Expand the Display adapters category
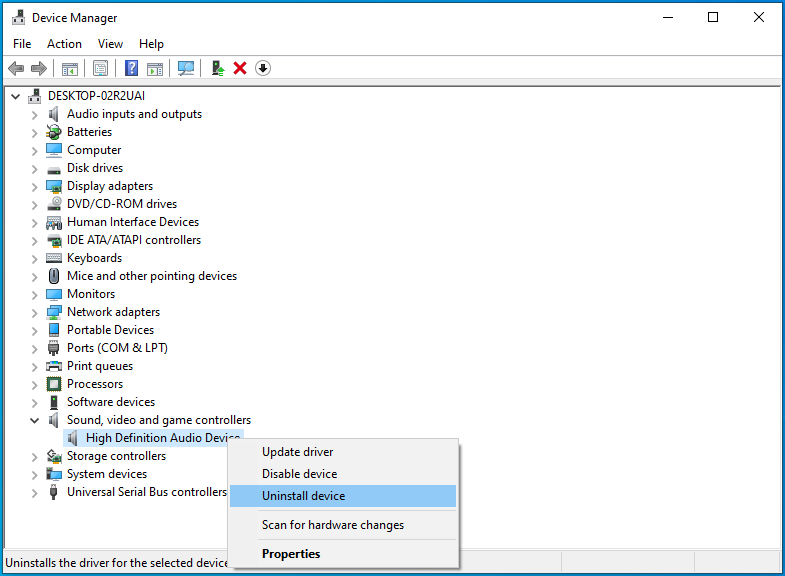 [x=35, y=186]
